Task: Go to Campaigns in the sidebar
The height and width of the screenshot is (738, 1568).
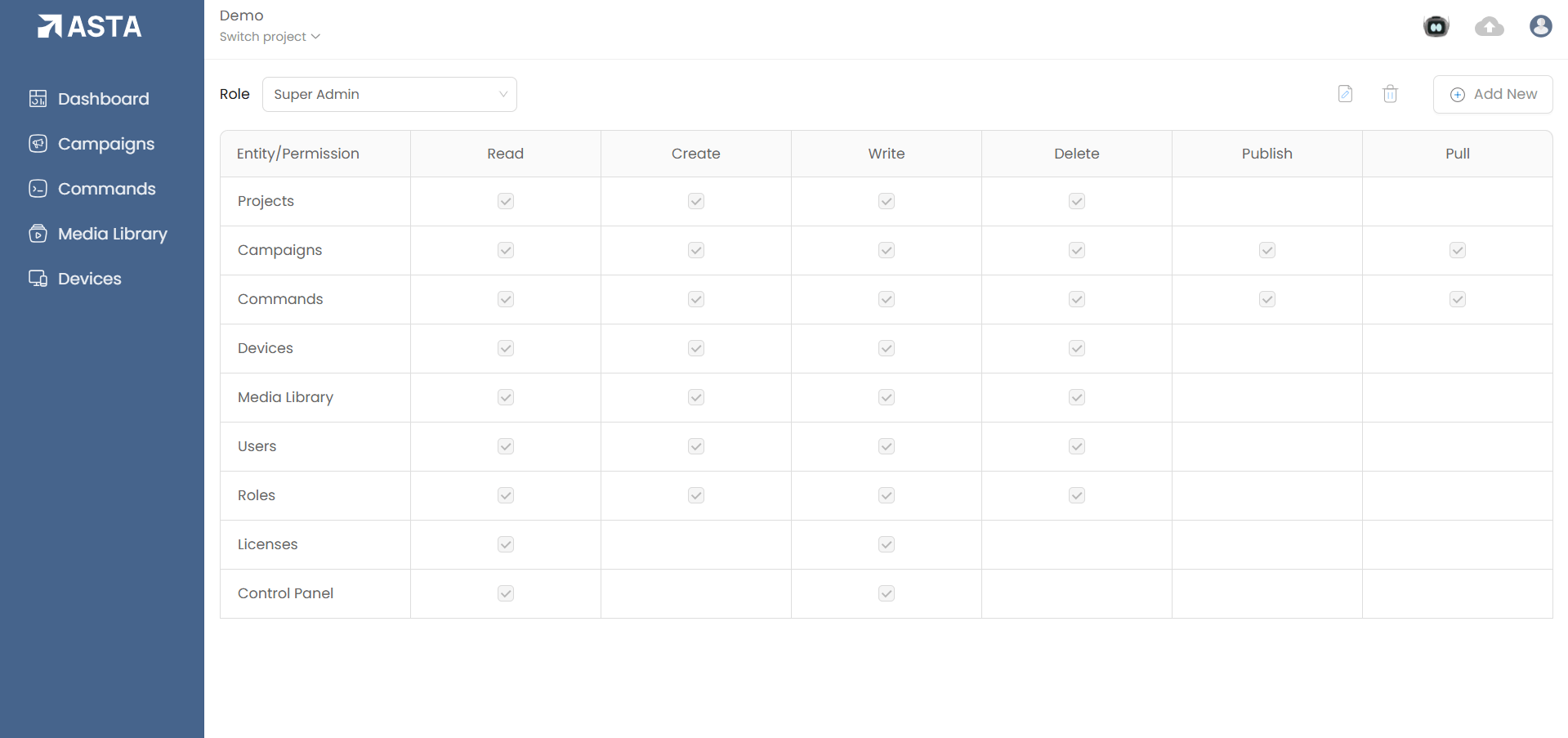Action: (x=106, y=144)
